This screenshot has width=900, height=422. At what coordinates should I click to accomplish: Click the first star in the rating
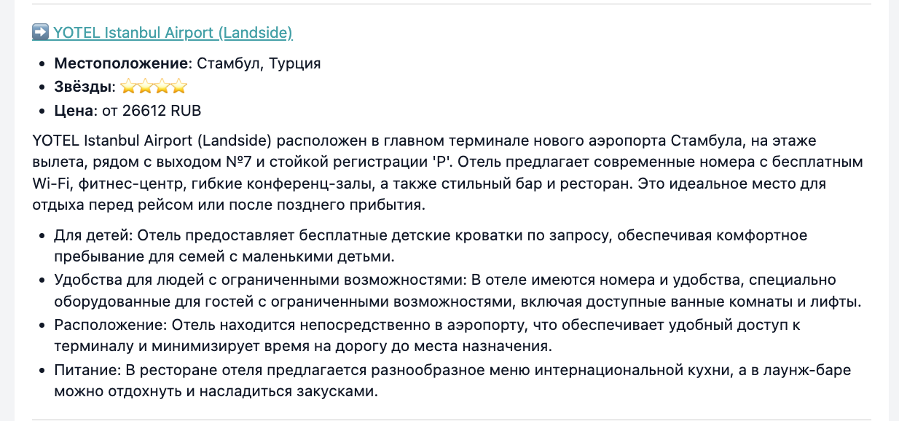coord(129,87)
